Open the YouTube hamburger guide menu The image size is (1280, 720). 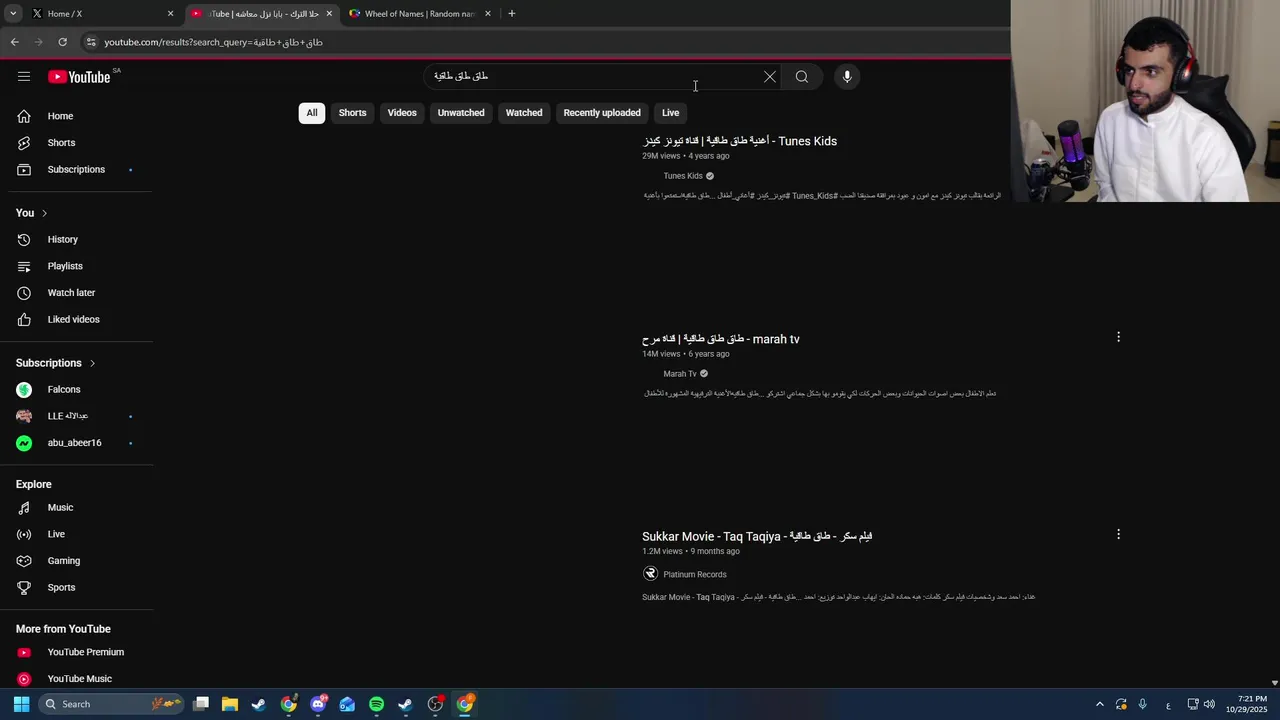point(24,77)
